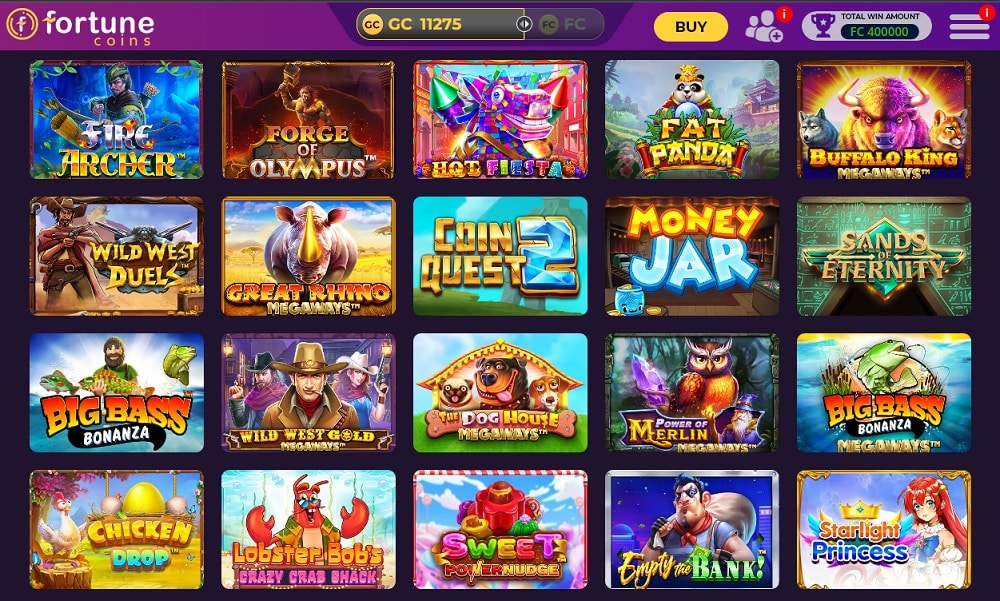Toggle the GC/FC currency switch arrow
This screenshot has height=601, width=1000.
tap(524, 24)
